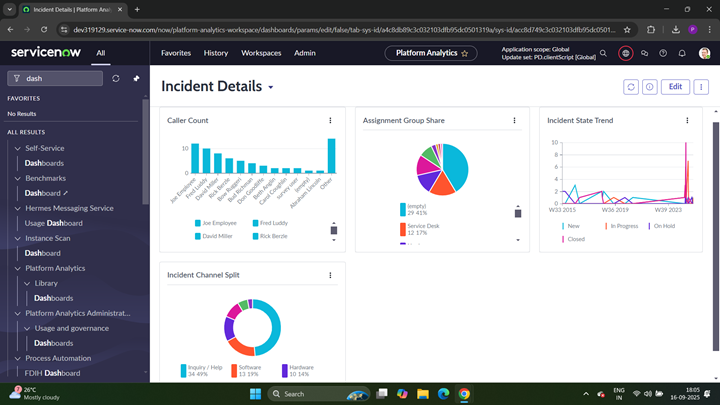Toggle In Progress series in legend

pos(622,226)
